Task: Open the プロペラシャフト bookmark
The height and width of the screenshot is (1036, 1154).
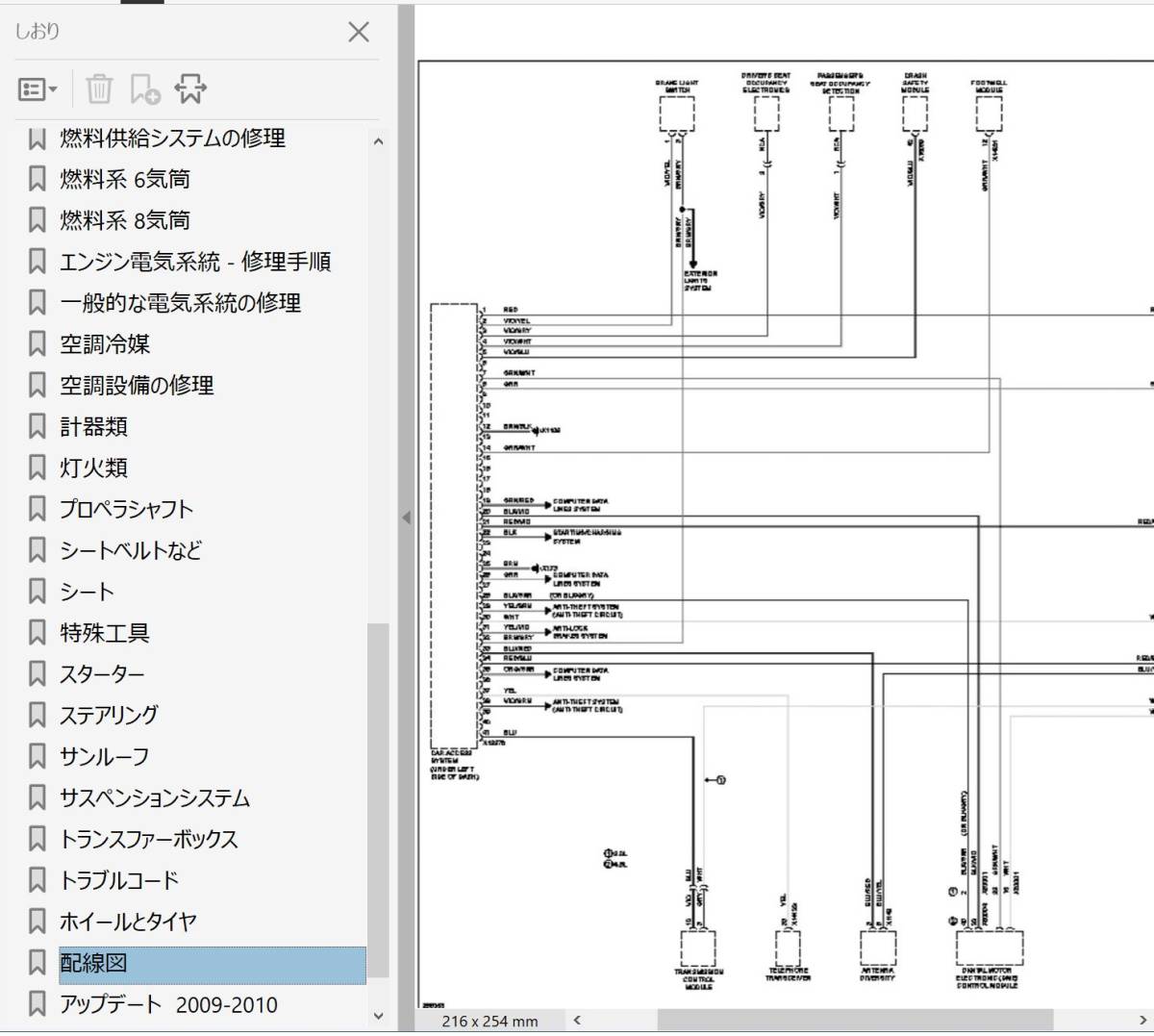Action: coord(126,509)
